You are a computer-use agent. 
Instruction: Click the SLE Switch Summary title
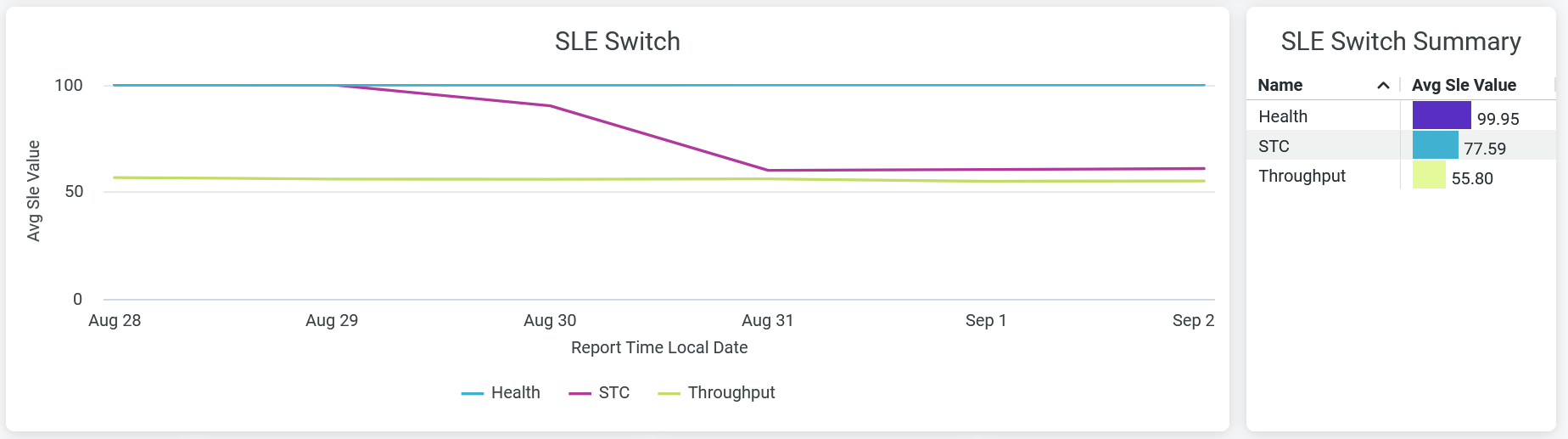click(1400, 42)
